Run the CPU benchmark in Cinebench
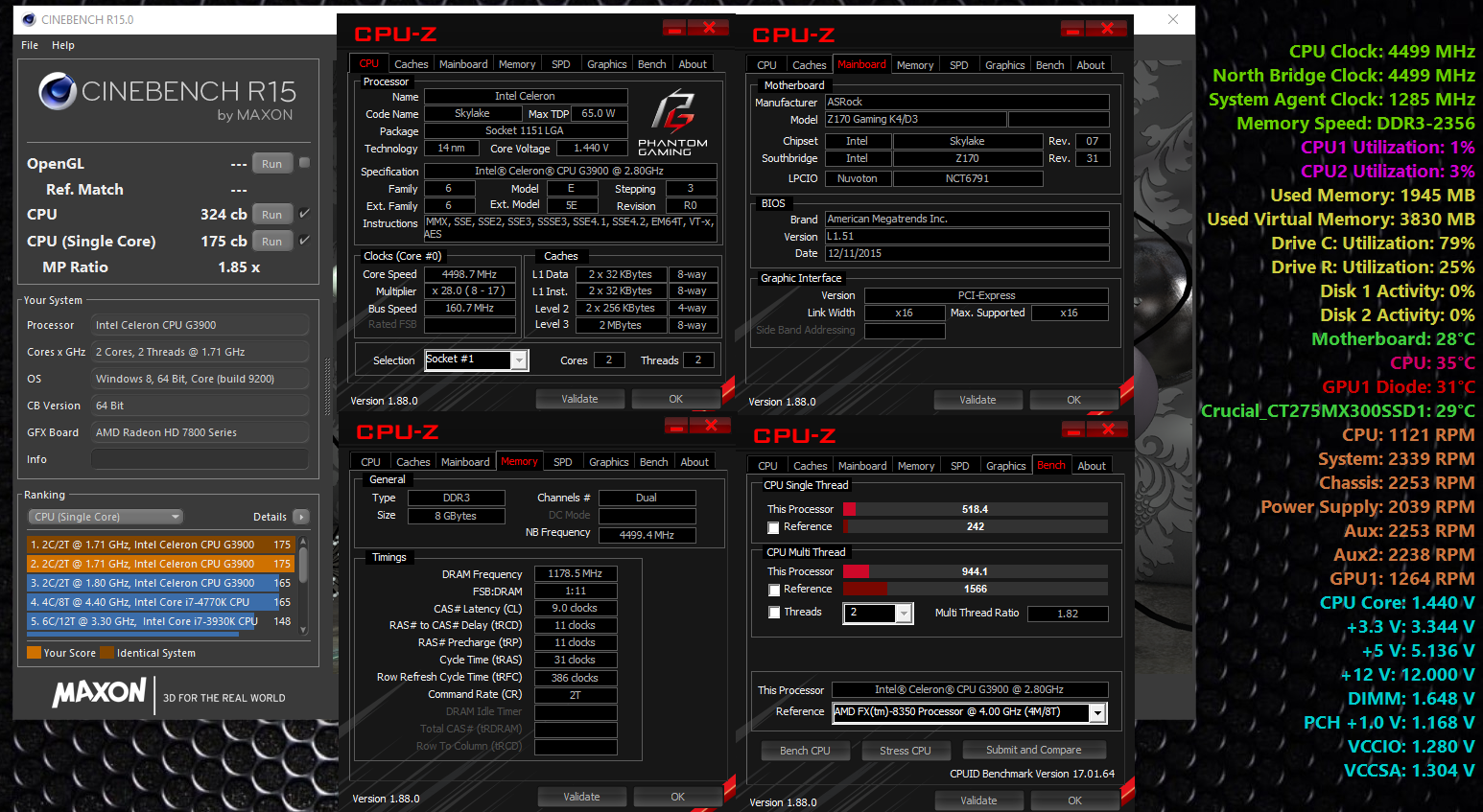This screenshot has height=812, width=1483. click(x=272, y=215)
